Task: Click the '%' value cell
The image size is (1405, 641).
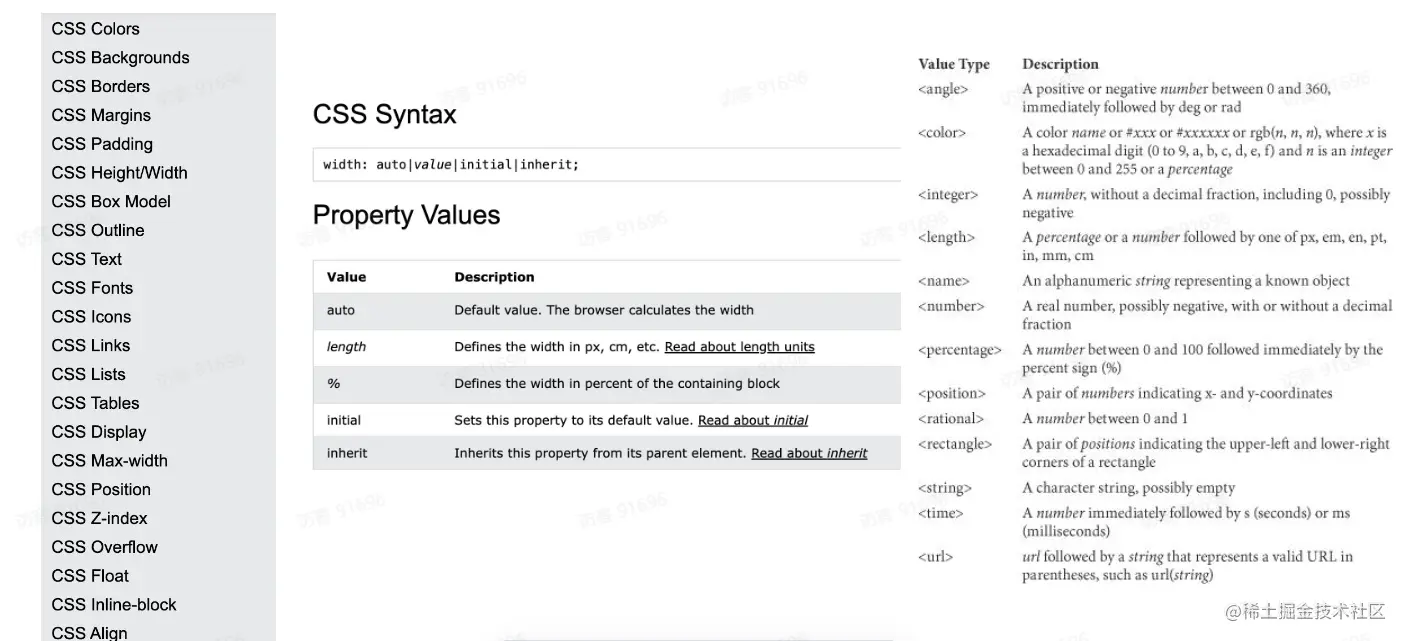Action: 333,383
